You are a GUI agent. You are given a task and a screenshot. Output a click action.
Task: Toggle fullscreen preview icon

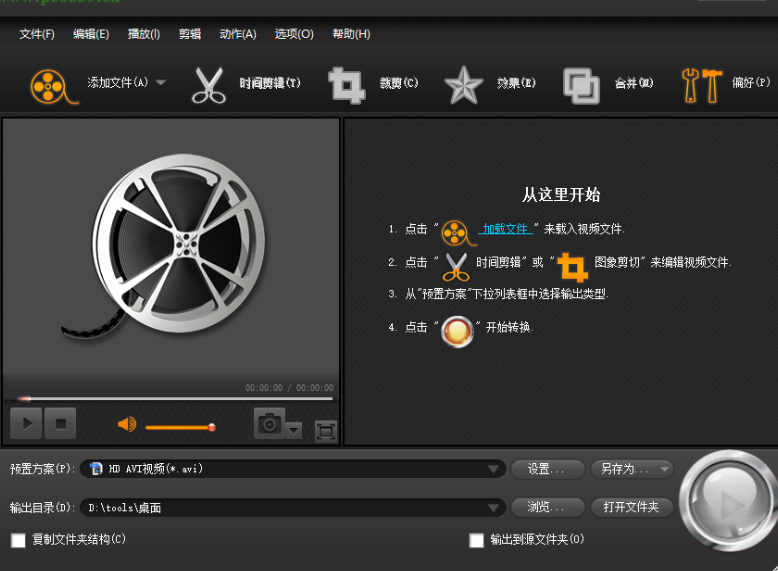click(x=325, y=430)
